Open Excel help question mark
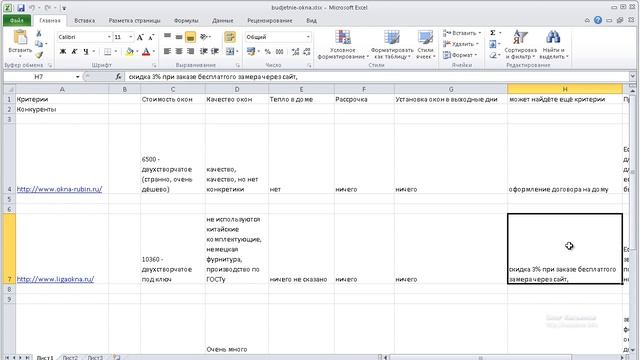The image size is (640, 360). 598,20
